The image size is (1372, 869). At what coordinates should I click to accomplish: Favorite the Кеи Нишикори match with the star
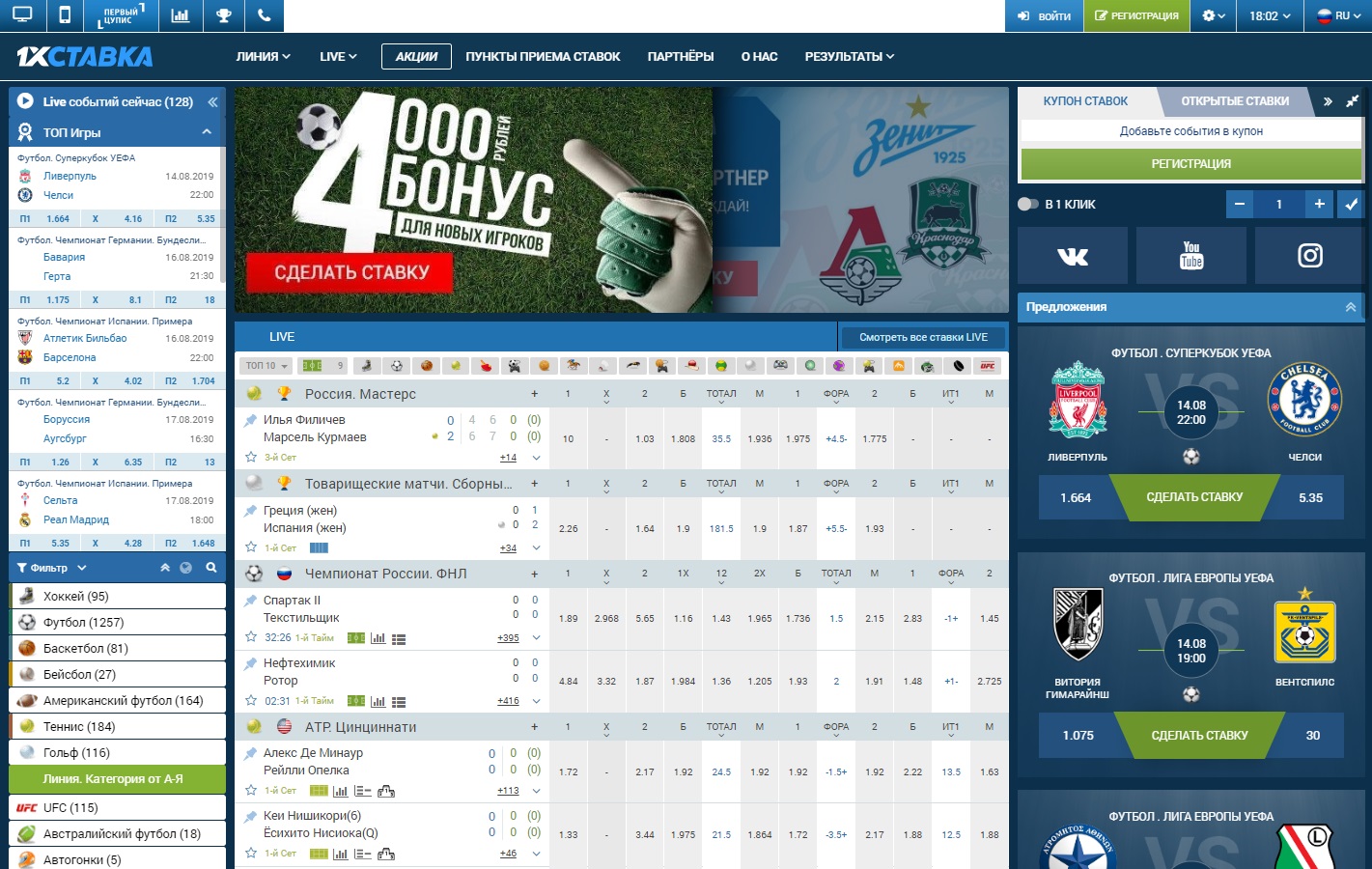[251, 853]
